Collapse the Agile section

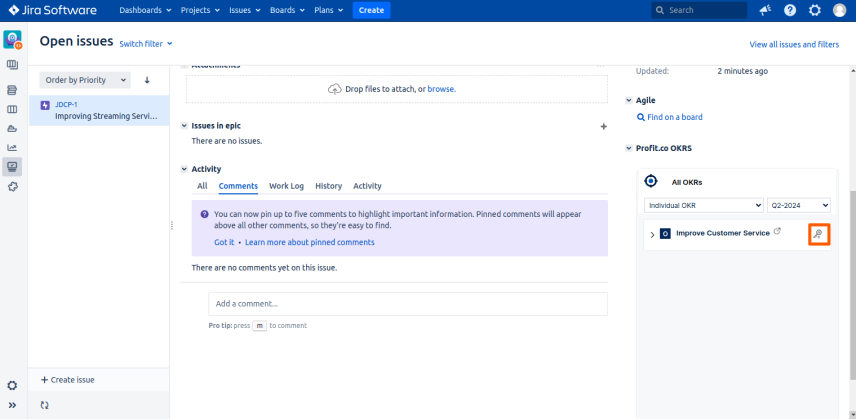coord(628,100)
